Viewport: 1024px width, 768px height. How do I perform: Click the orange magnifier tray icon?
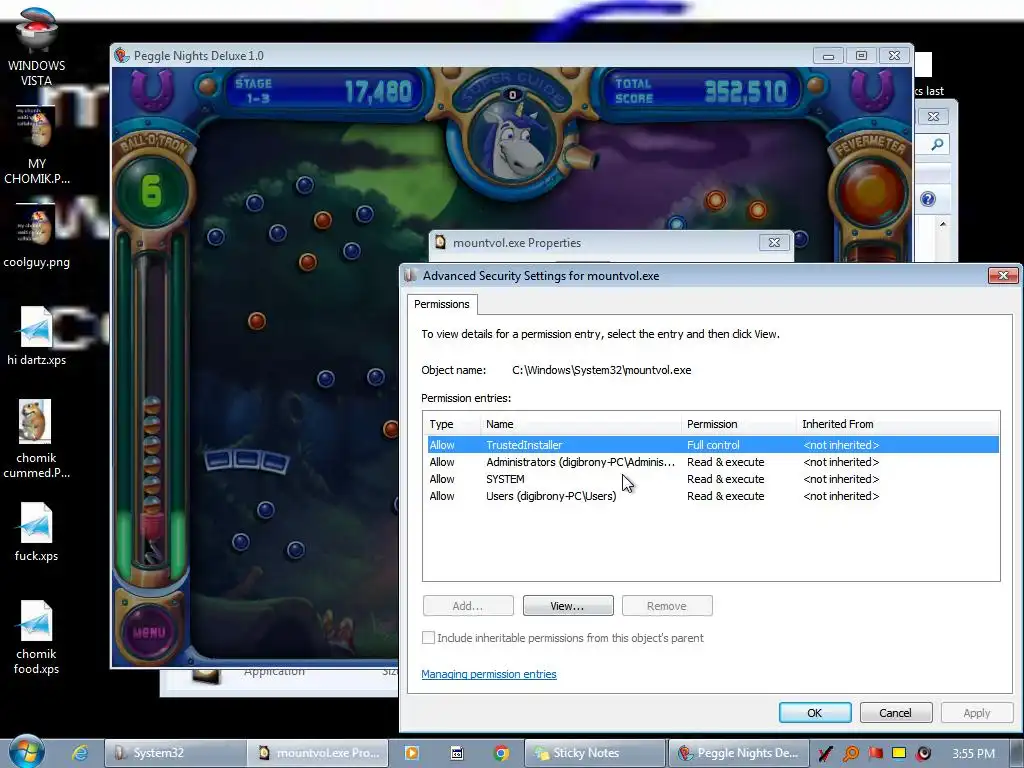click(x=851, y=754)
